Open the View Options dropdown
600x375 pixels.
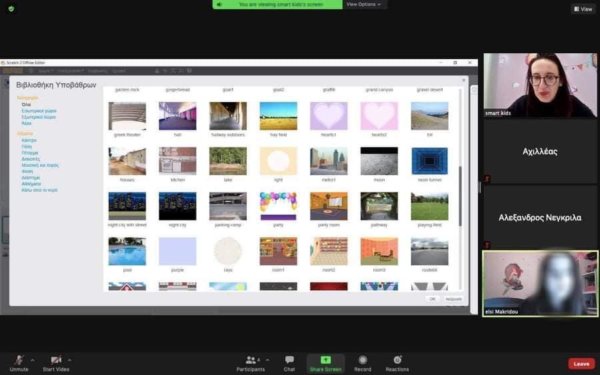[364, 5]
